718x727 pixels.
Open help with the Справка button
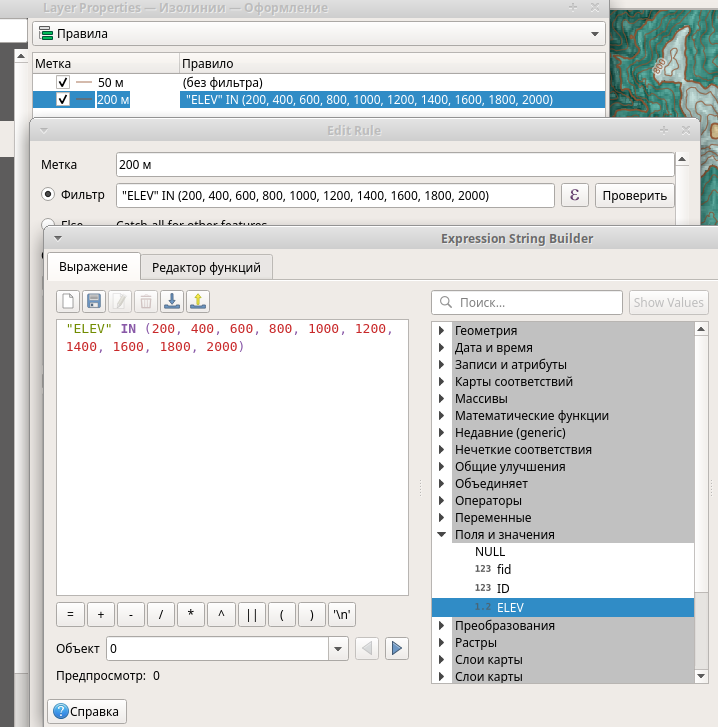tap(87, 712)
